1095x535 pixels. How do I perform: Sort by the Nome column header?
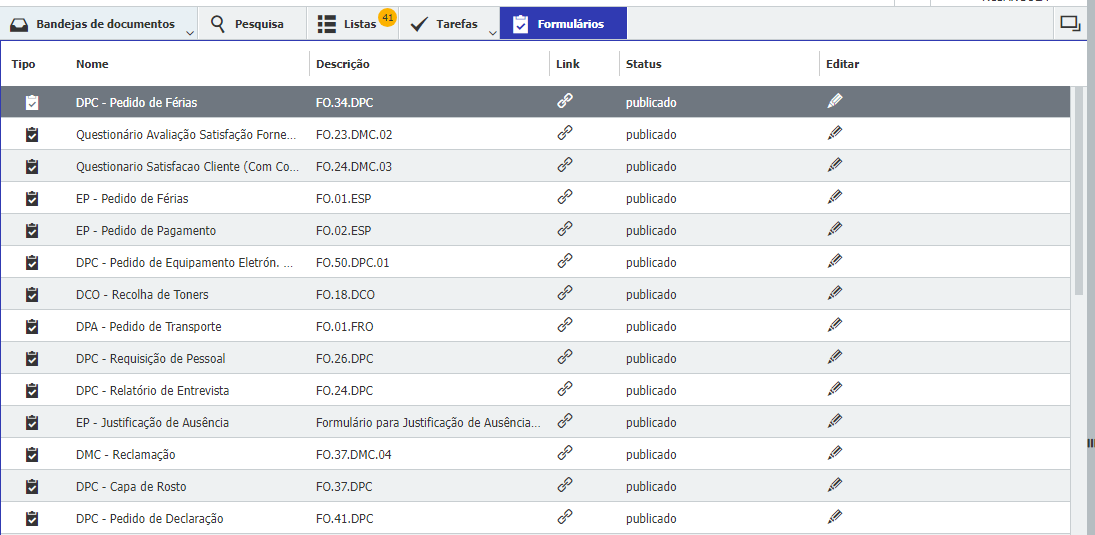click(92, 64)
